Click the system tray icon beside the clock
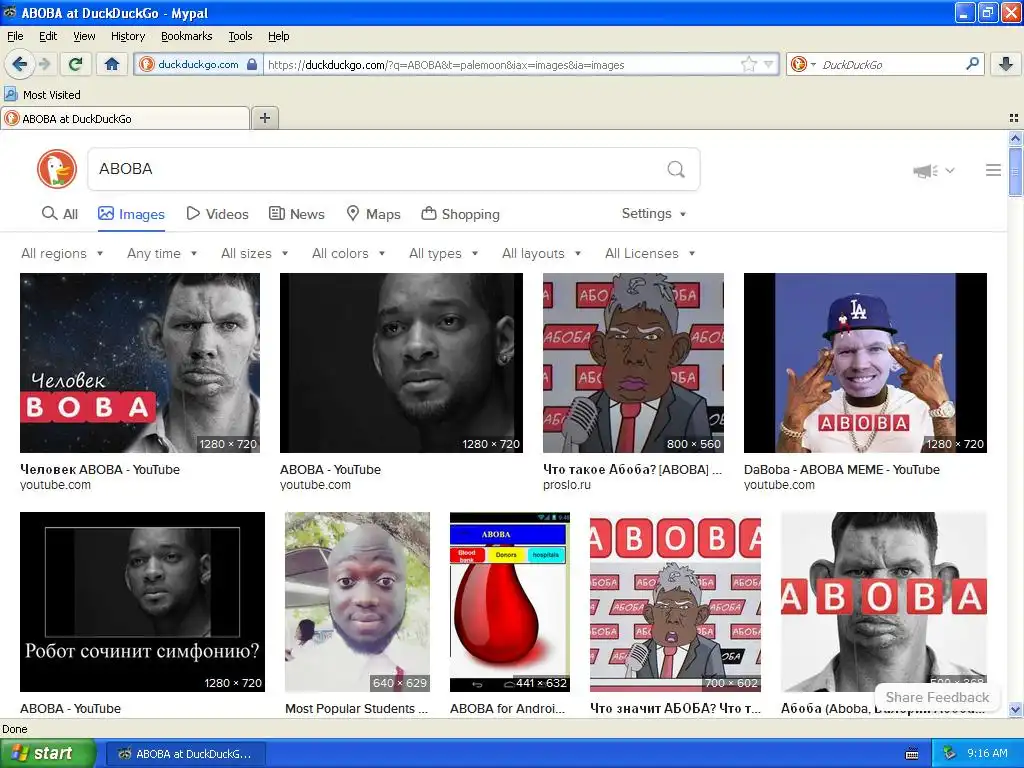The image size is (1024, 768). pyautogui.click(x=949, y=754)
